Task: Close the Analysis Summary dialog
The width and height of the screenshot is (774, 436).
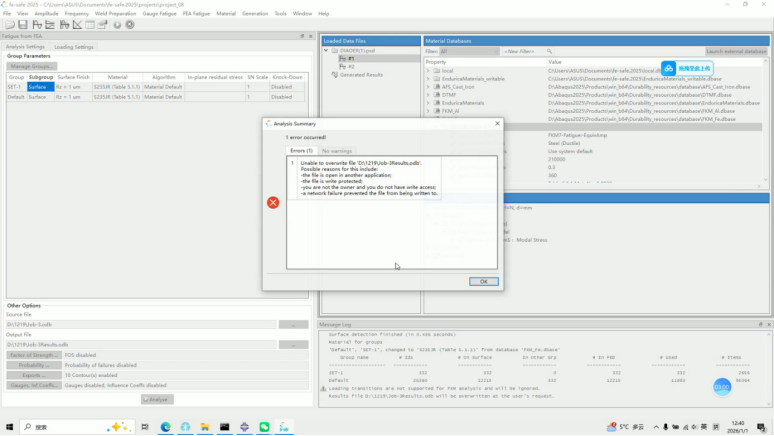Action: click(x=497, y=123)
